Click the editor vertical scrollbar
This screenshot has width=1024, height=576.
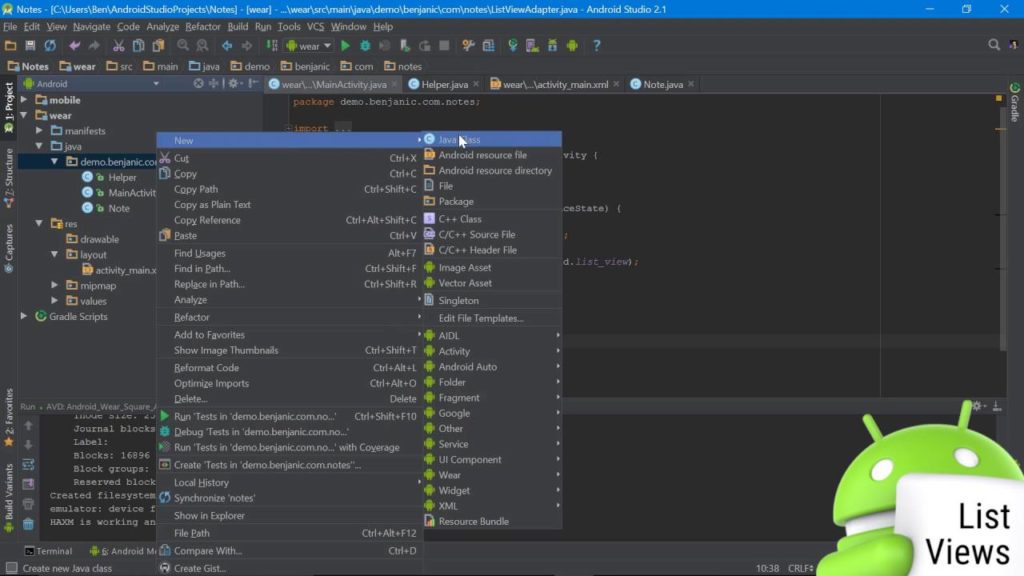click(x=1002, y=229)
